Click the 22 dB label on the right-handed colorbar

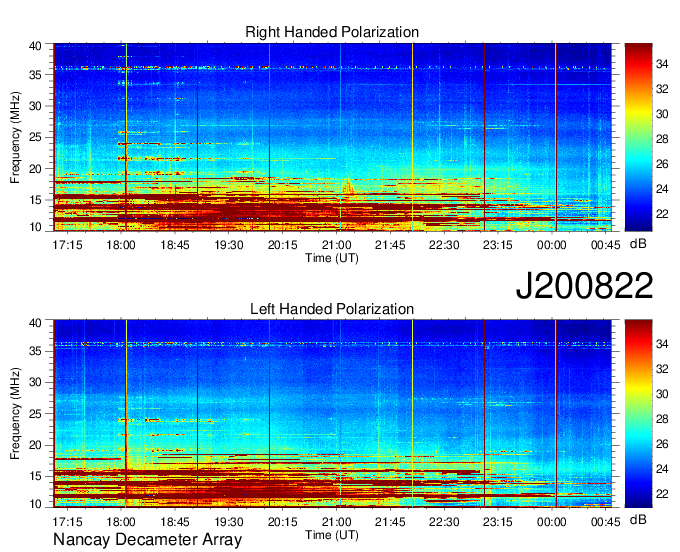click(x=662, y=214)
